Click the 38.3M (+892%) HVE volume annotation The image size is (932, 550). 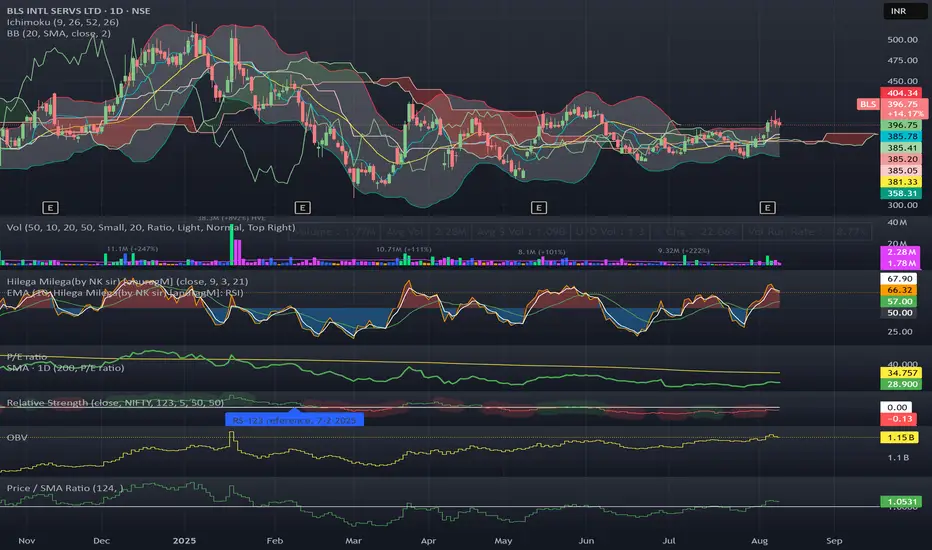click(231, 218)
